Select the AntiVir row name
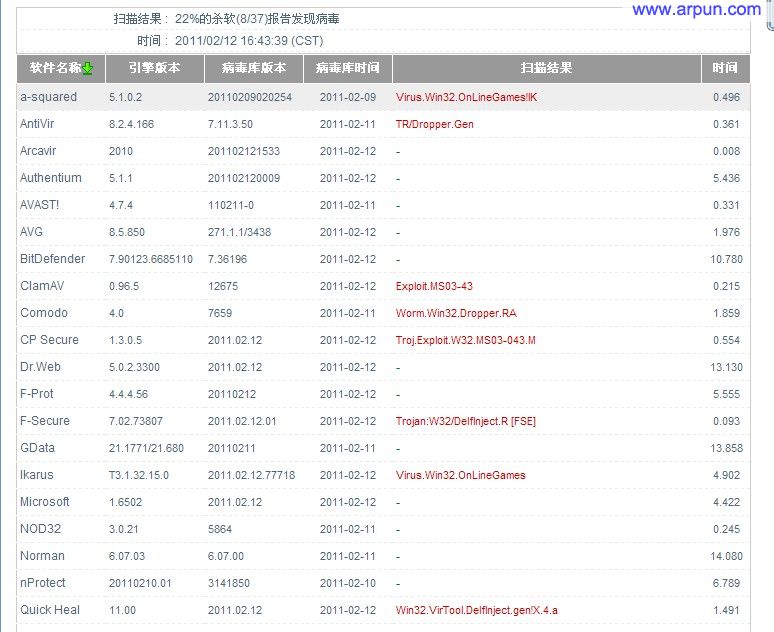Viewport: 774px width, 632px height. click(x=37, y=123)
